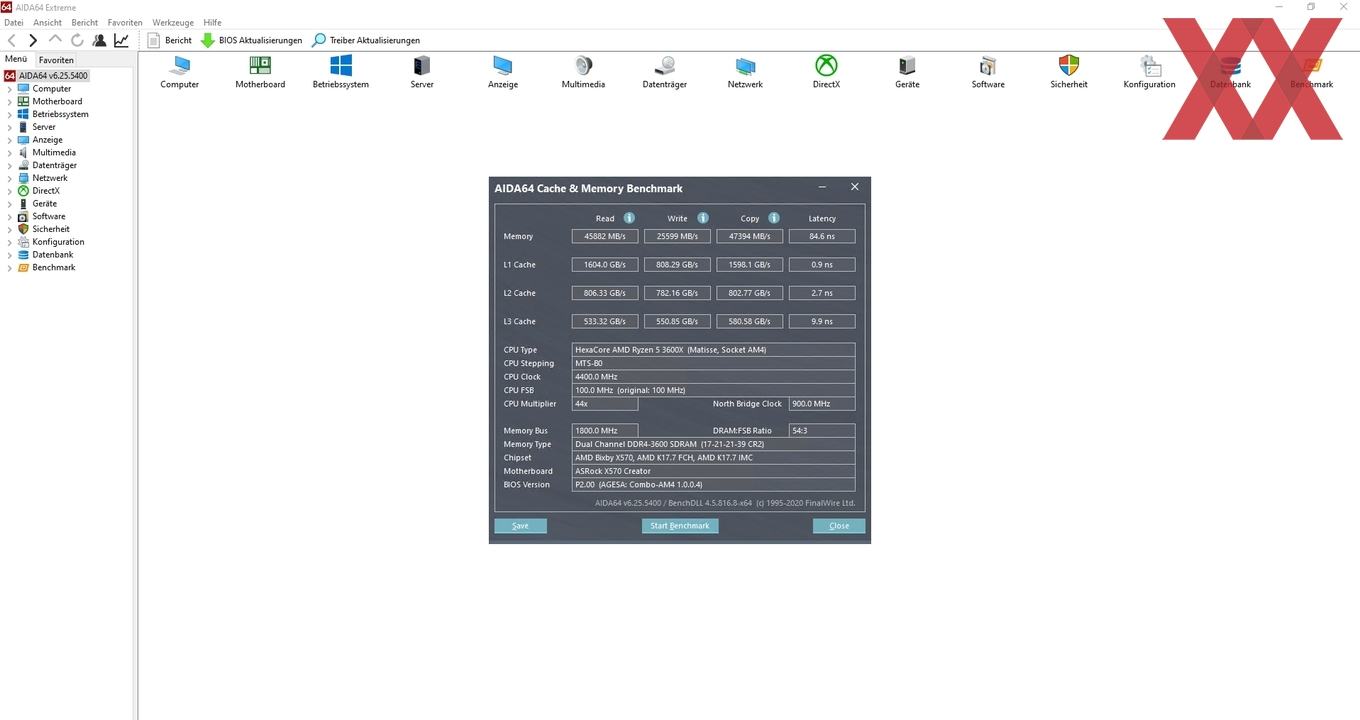Refresh the current page

click(x=77, y=40)
